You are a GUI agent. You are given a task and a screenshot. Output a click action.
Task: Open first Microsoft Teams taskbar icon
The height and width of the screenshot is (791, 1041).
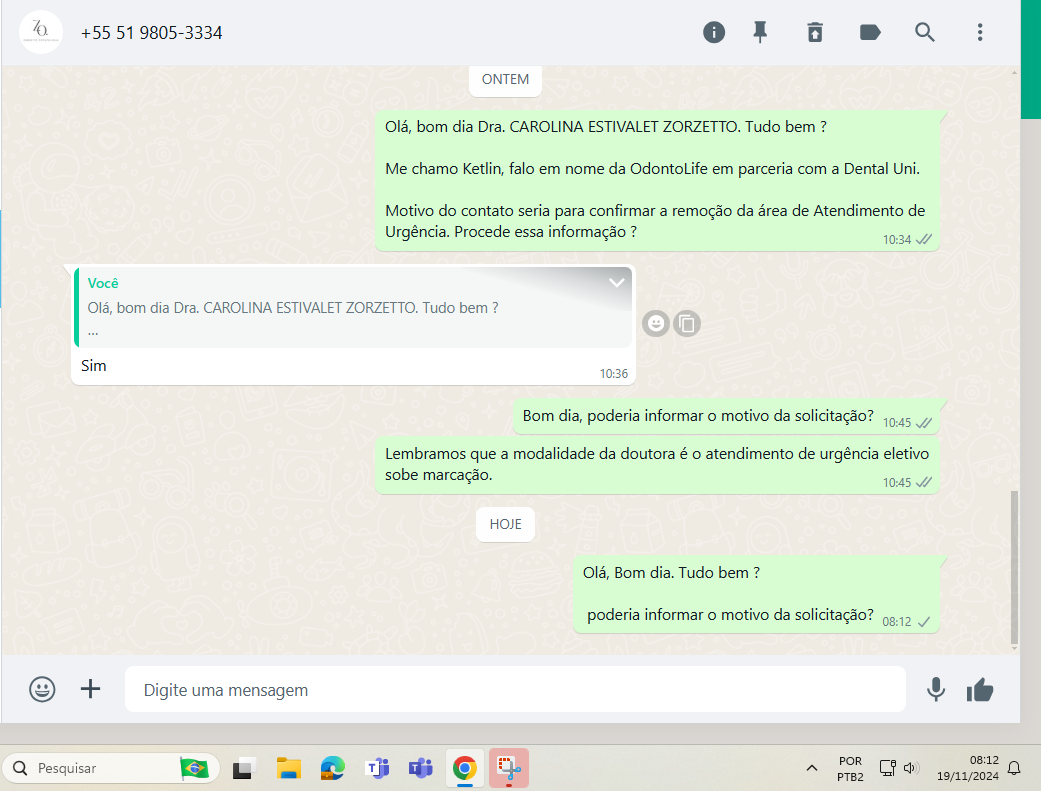point(376,768)
